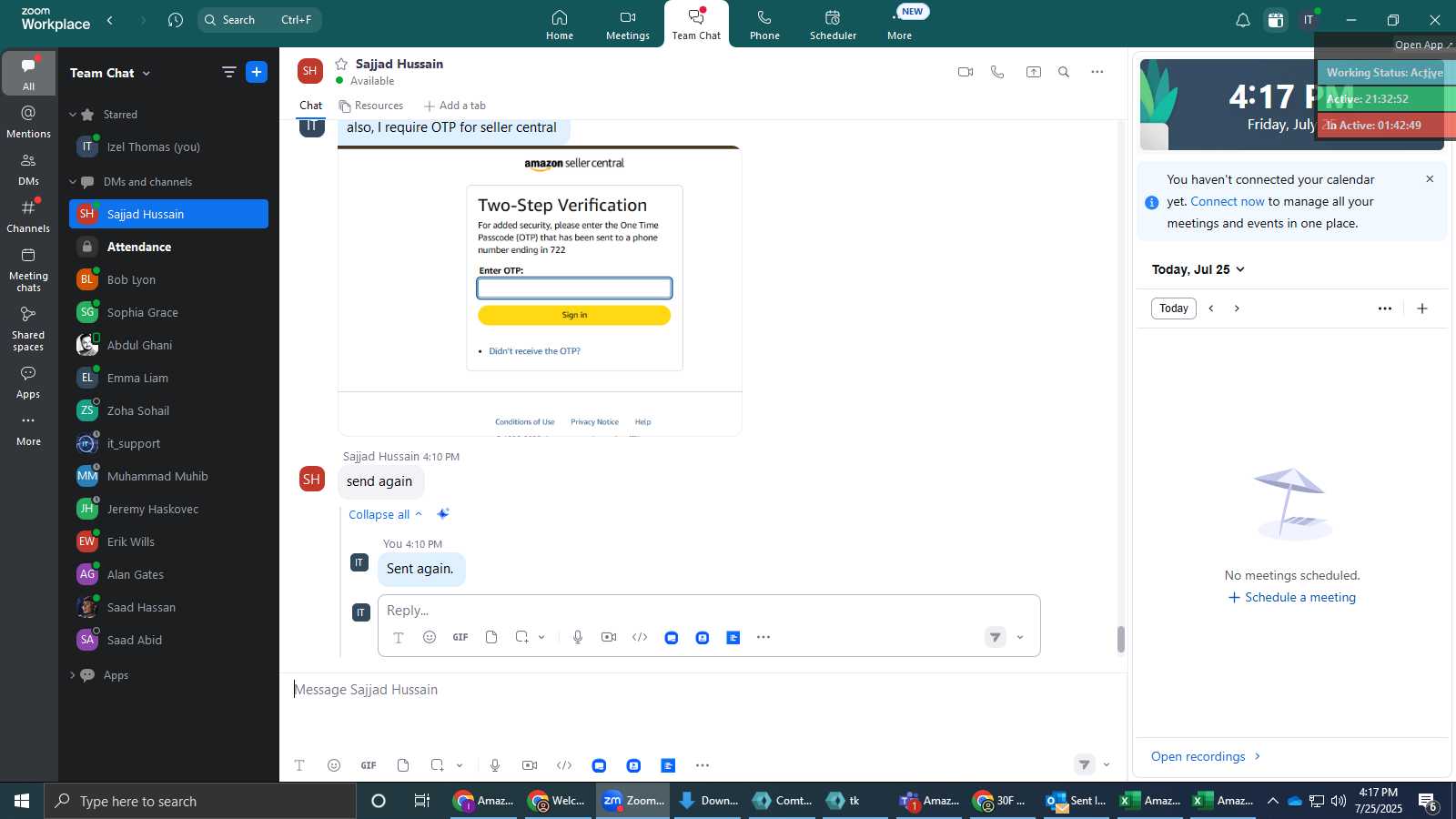Image resolution: width=1456 pixels, height=819 pixels.
Task: Open the Today, Jul 25 date dropdown
Action: coord(1198,269)
